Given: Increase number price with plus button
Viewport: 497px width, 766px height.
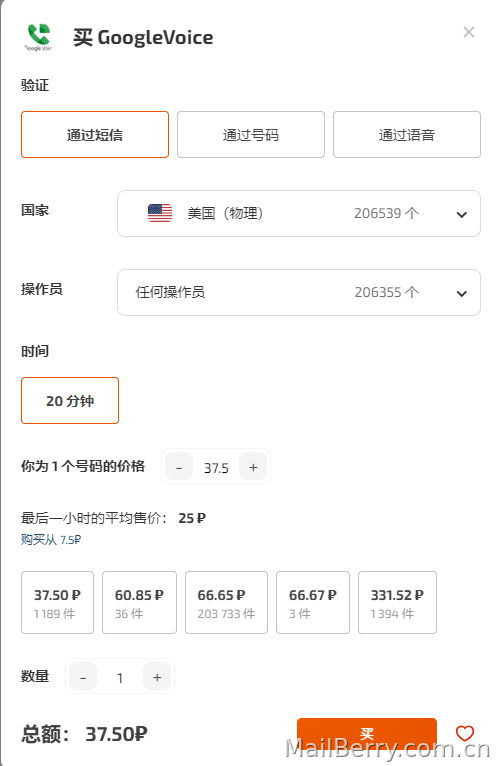Looking at the screenshot, I should (x=253, y=467).
